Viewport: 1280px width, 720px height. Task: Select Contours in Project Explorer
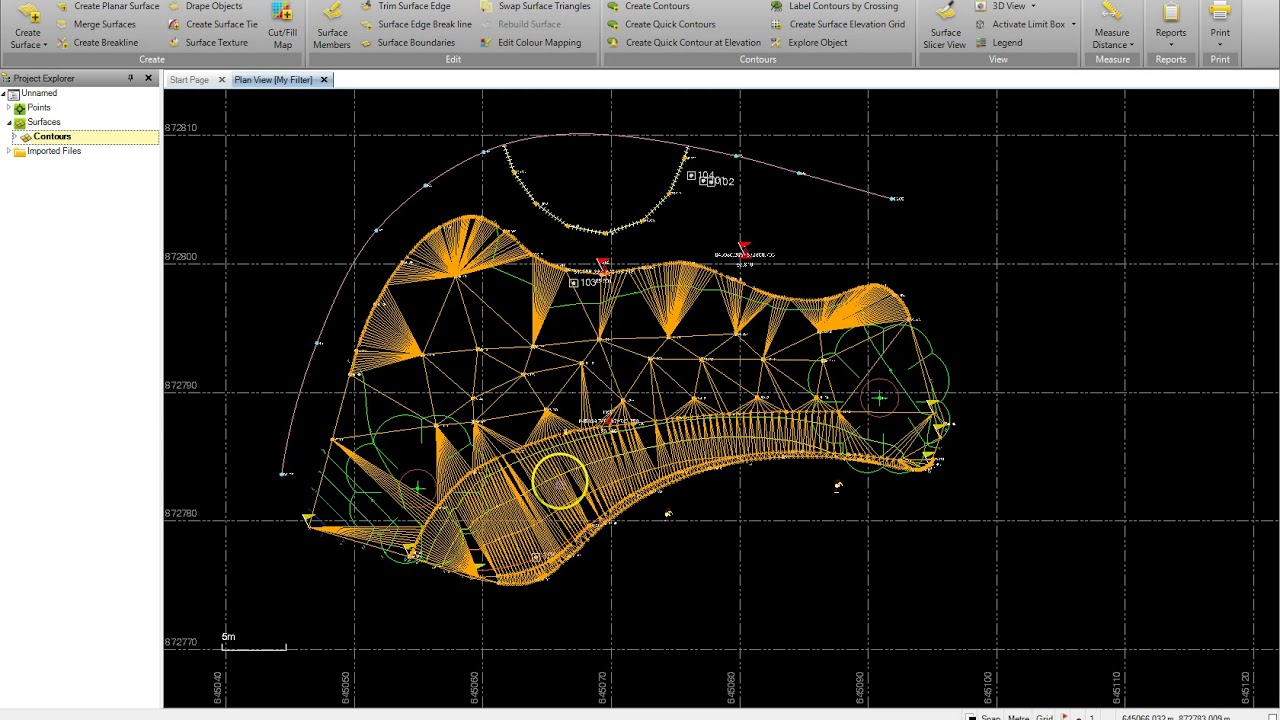[51, 137]
